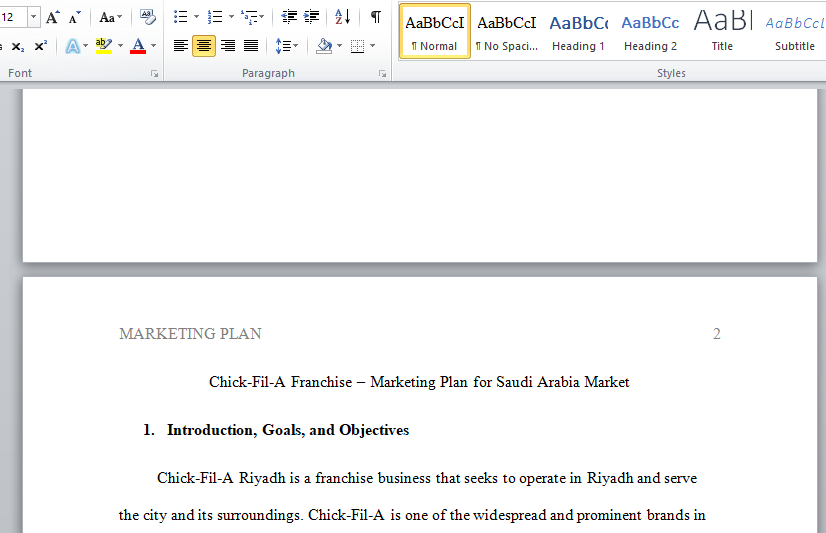This screenshot has width=826, height=533.
Task: Open highlight color dropdown arrow
Action: tap(121, 46)
